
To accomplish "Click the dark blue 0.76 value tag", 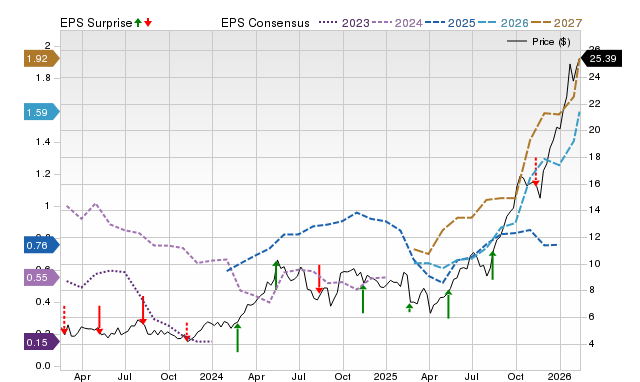I will click(42, 245).
